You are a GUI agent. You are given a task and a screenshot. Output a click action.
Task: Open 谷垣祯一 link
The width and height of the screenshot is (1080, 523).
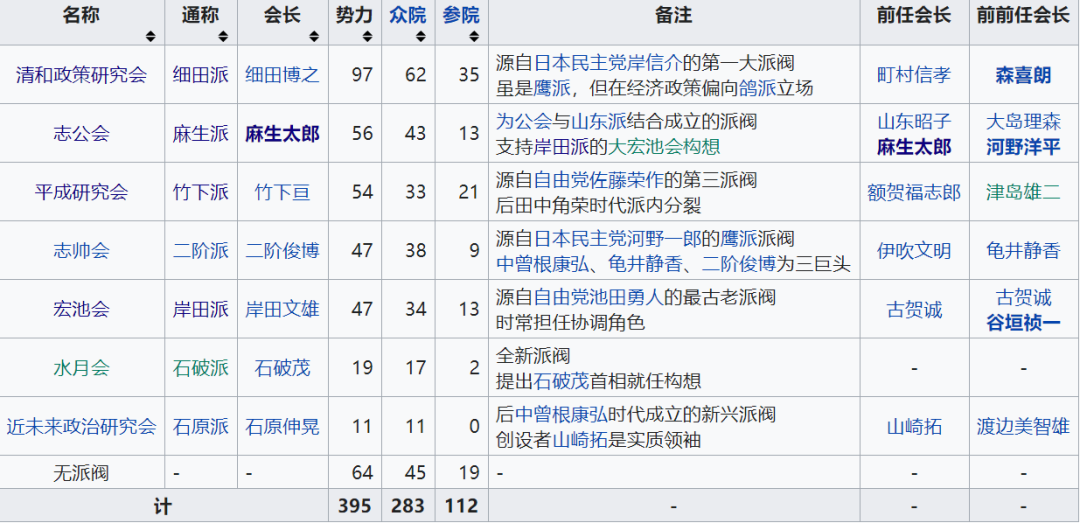[1023, 322]
